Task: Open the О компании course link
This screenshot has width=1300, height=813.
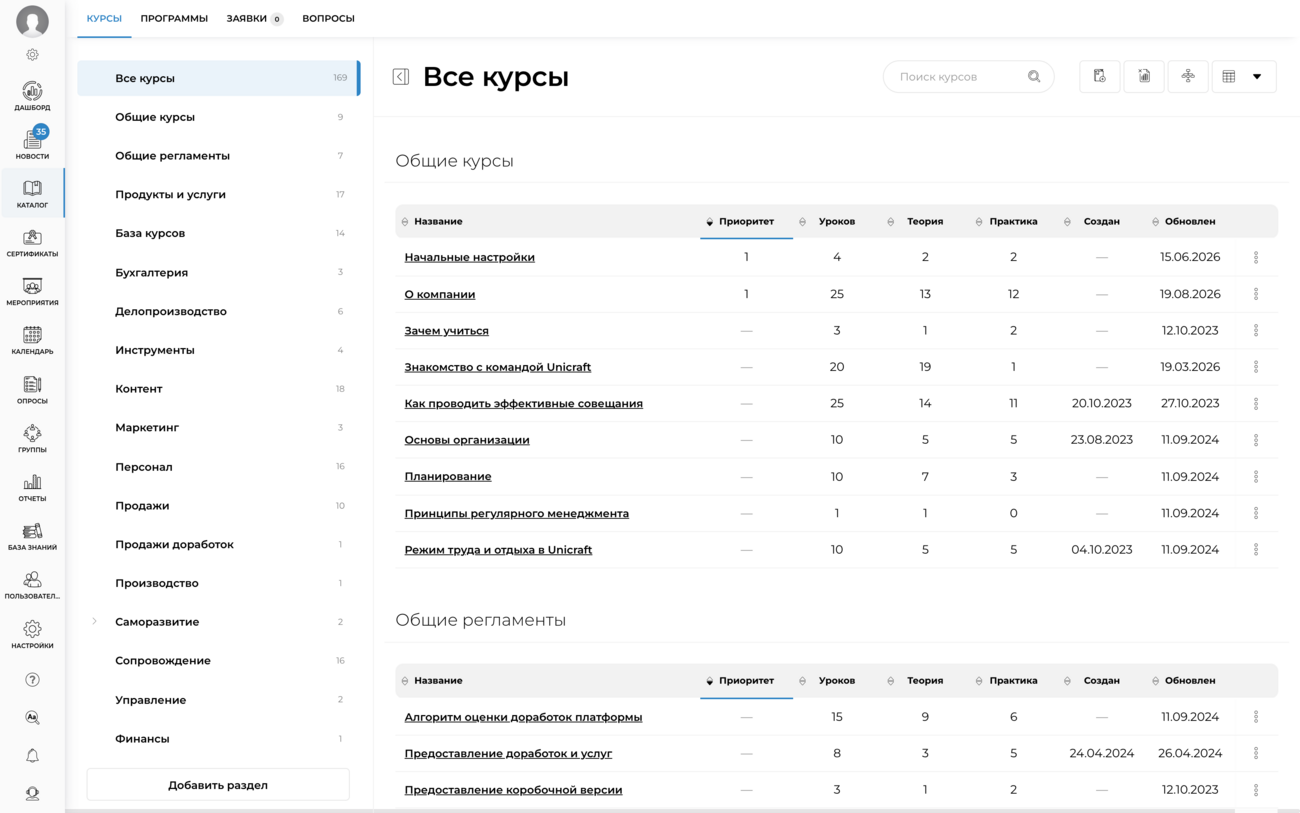Action: 440,294
